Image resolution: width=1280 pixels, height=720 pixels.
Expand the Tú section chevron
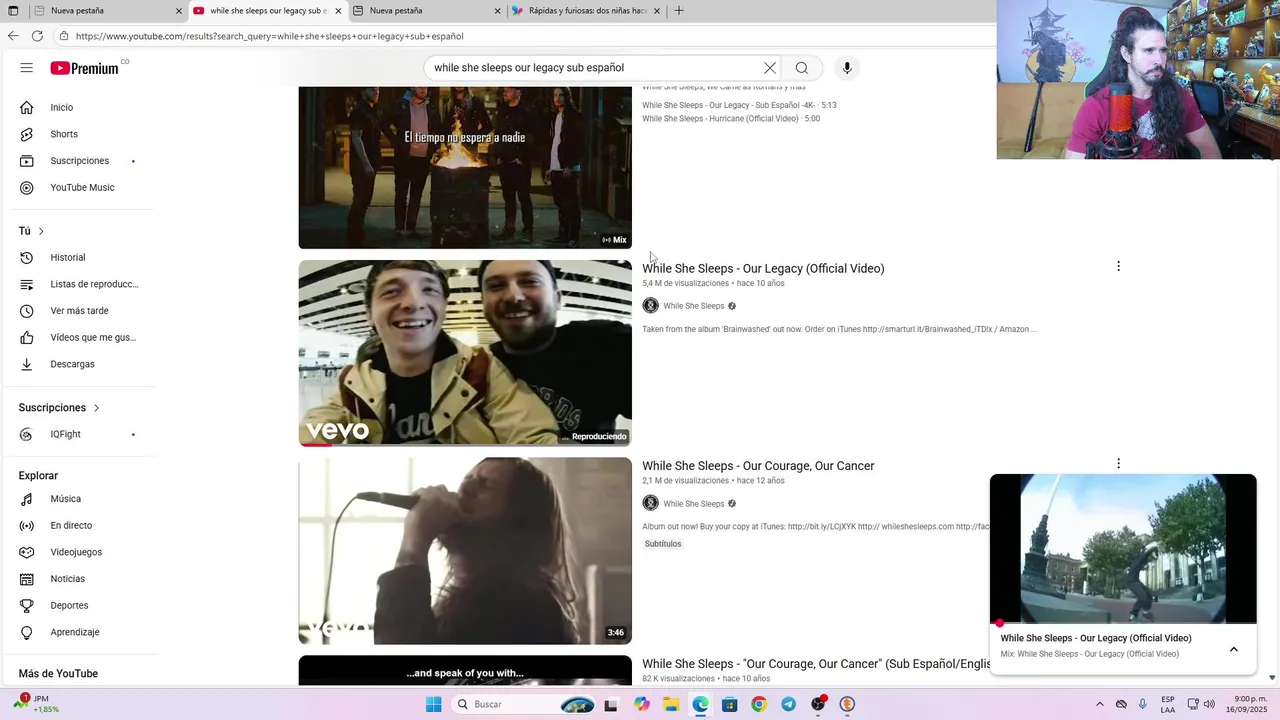tap(41, 231)
